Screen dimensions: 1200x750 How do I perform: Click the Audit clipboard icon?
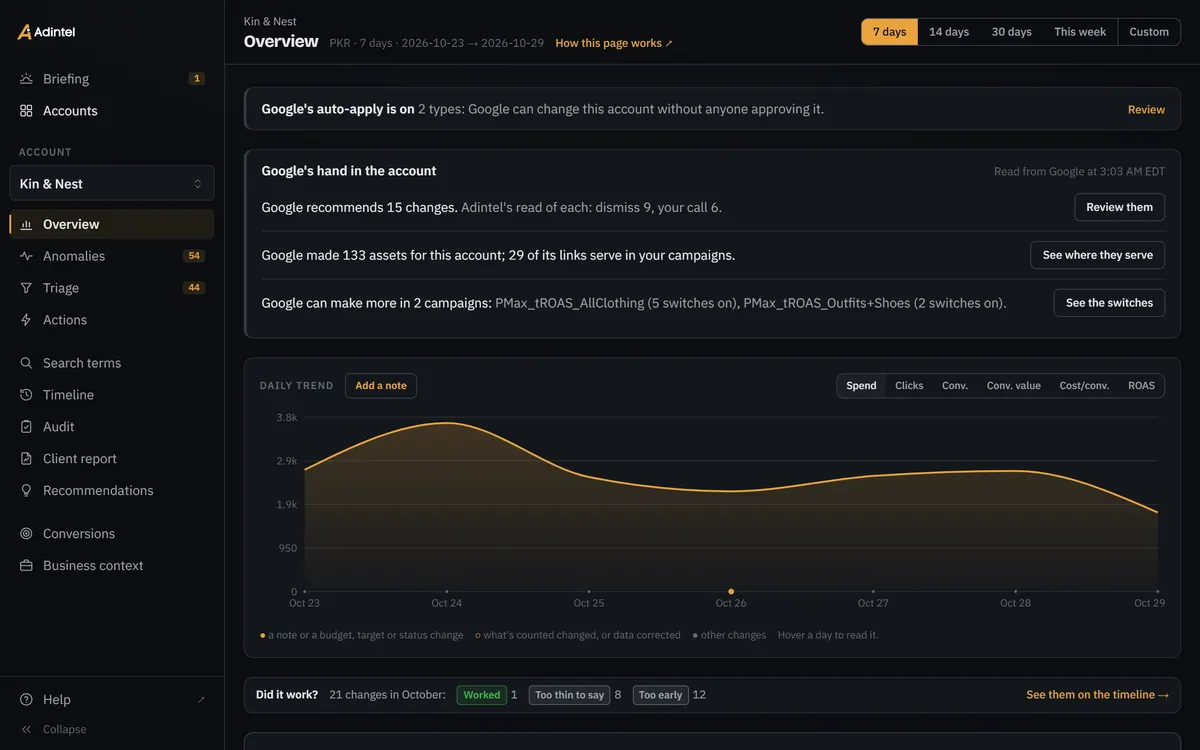pos(26,427)
